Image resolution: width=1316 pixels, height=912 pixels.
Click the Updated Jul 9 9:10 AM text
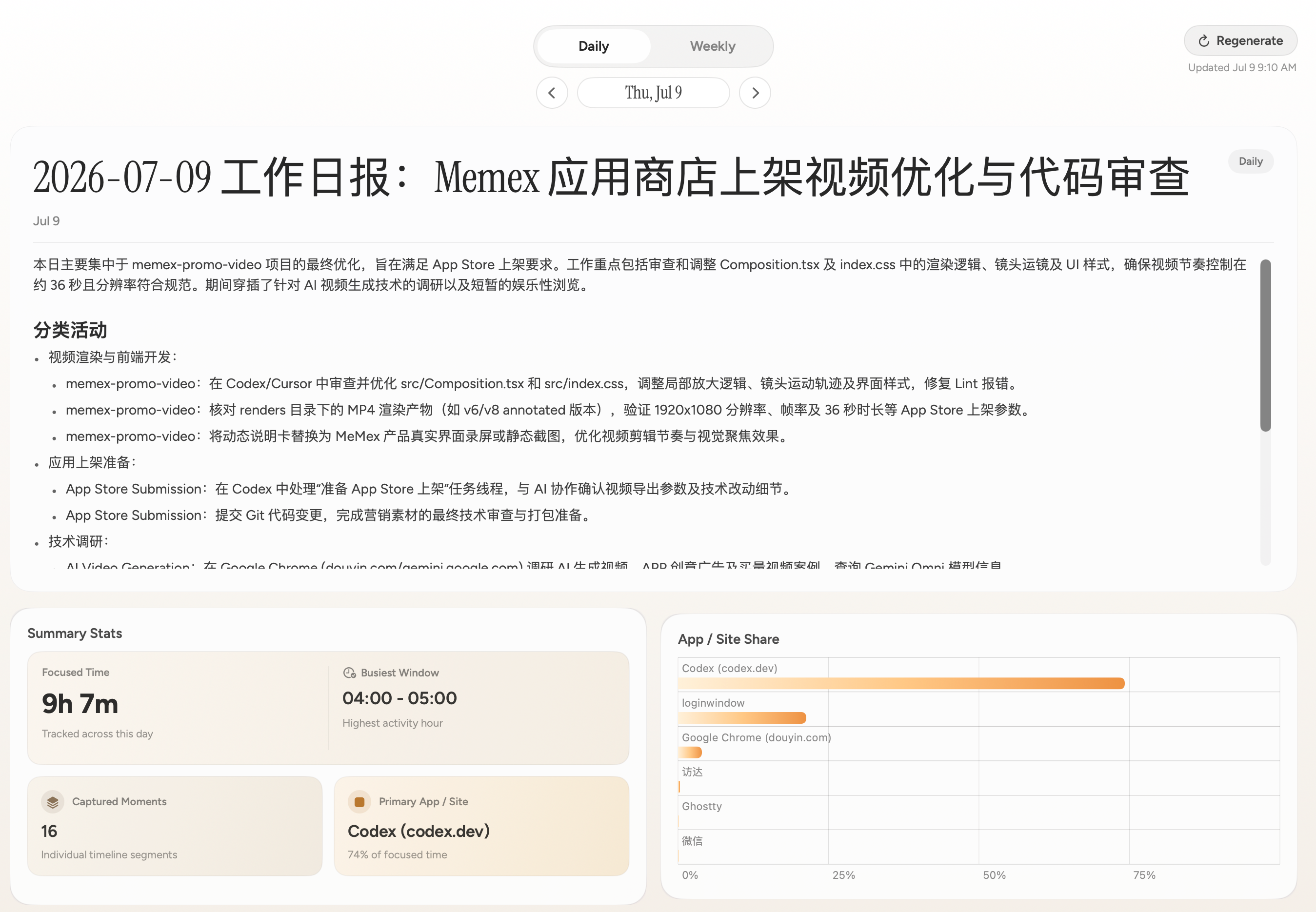[x=1242, y=67]
